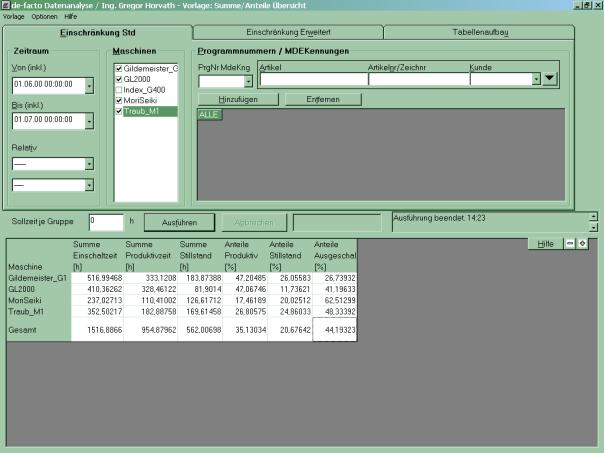Toggle the Gildemeister_G machine checkbox
The width and height of the screenshot is (604, 453).
click(119, 68)
